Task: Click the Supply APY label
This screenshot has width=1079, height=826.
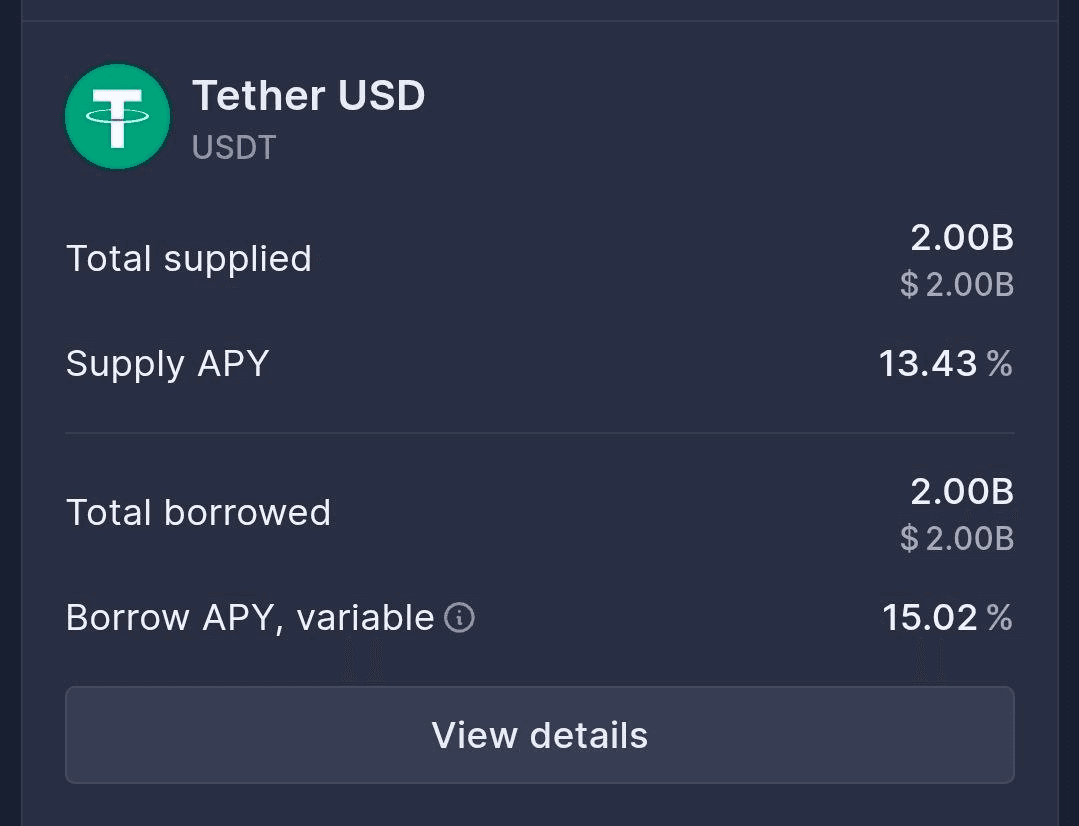Action: [168, 363]
